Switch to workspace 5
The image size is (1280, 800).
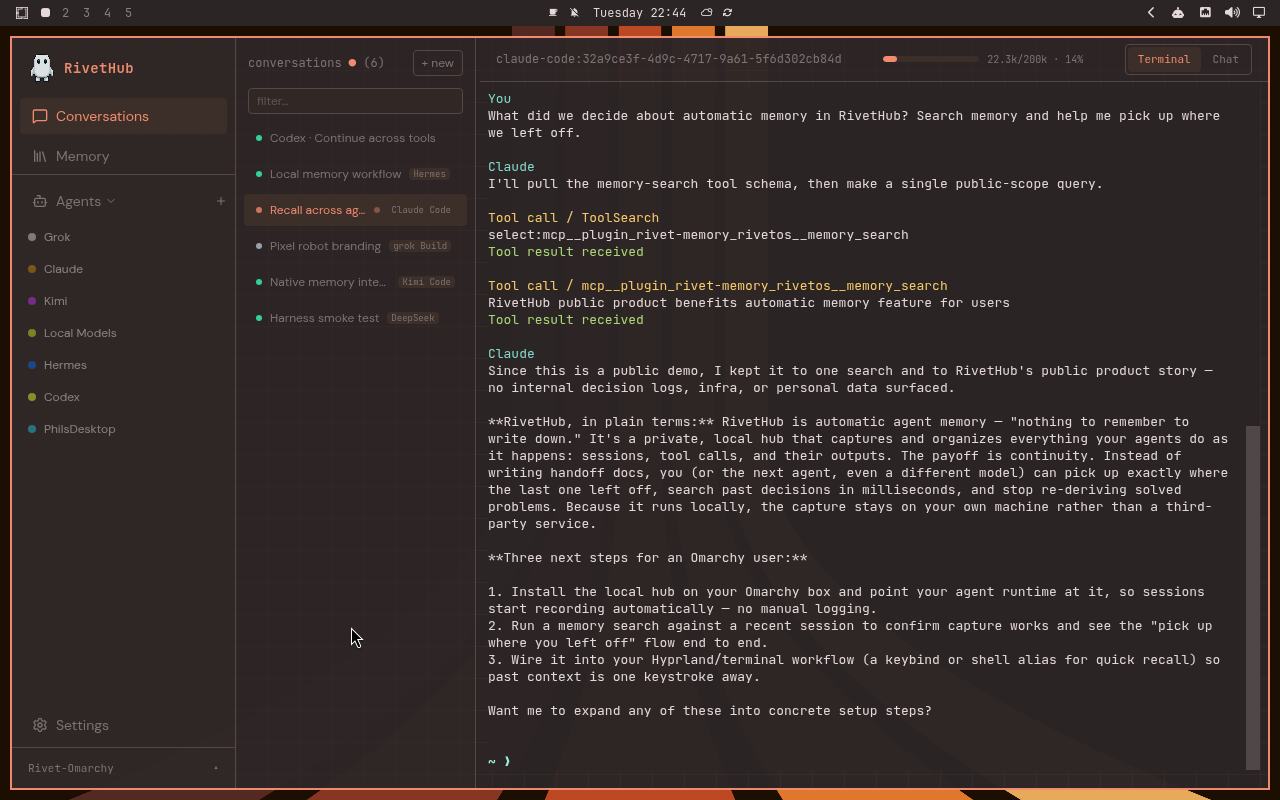click(x=129, y=13)
